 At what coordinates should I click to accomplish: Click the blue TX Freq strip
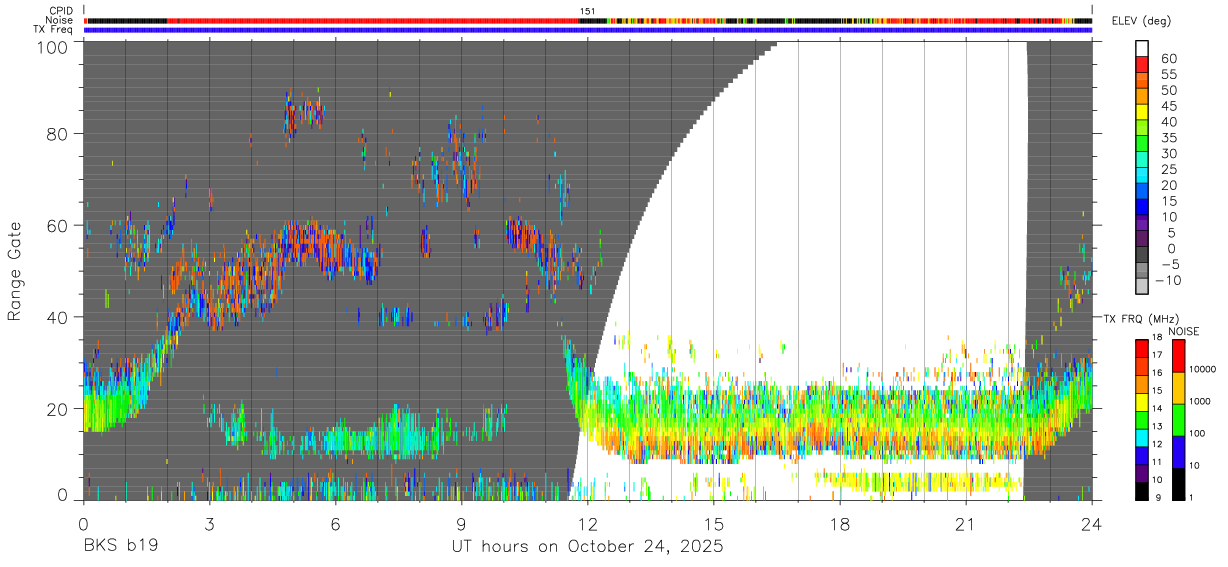pos(588,30)
